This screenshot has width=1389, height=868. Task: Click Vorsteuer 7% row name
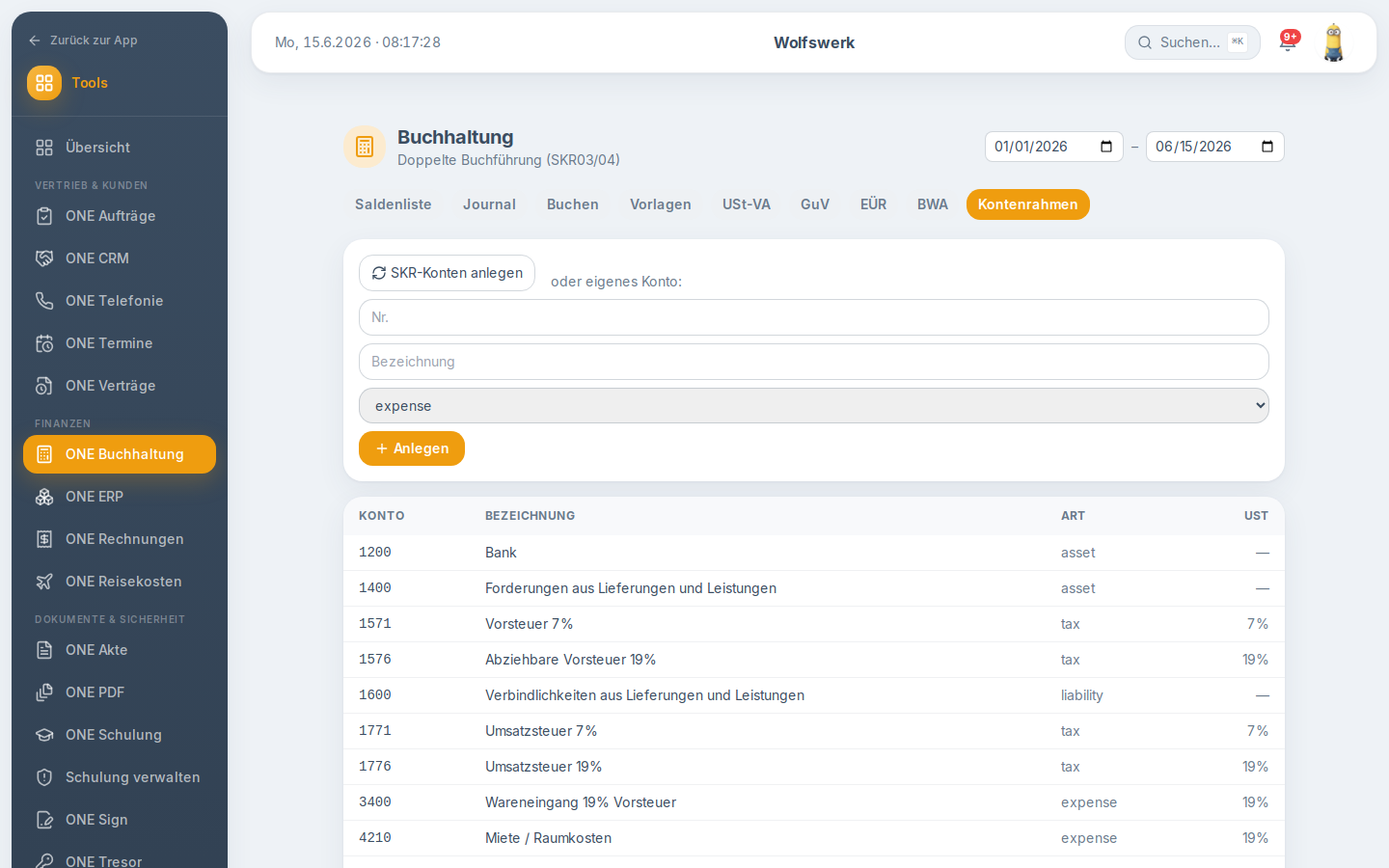(x=529, y=624)
